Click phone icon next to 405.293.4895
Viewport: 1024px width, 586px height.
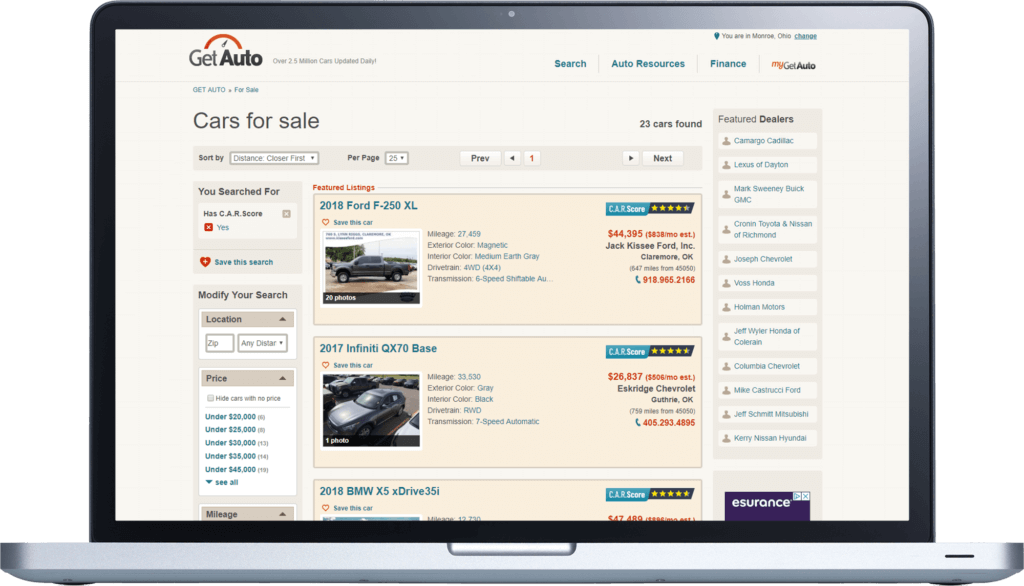click(x=638, y=423)
